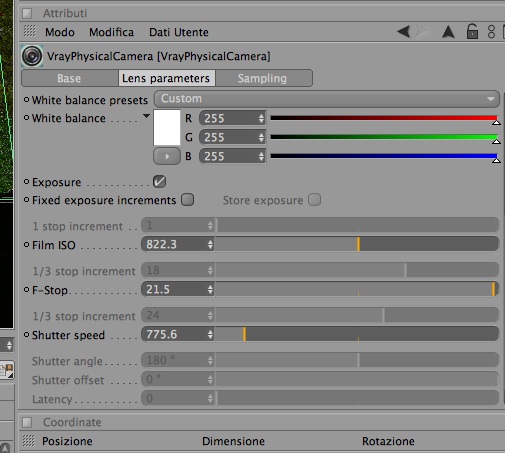This screenshot has width=505, height=453.
Task: Open the Modifica menu
Action: 111,32
